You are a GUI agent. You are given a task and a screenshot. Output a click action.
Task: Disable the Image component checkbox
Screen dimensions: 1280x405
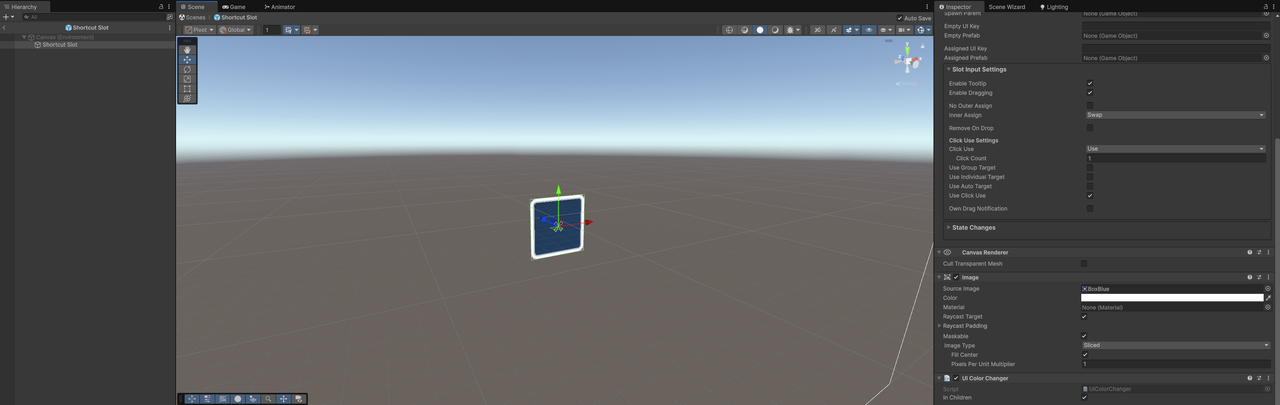click(956, 277)
